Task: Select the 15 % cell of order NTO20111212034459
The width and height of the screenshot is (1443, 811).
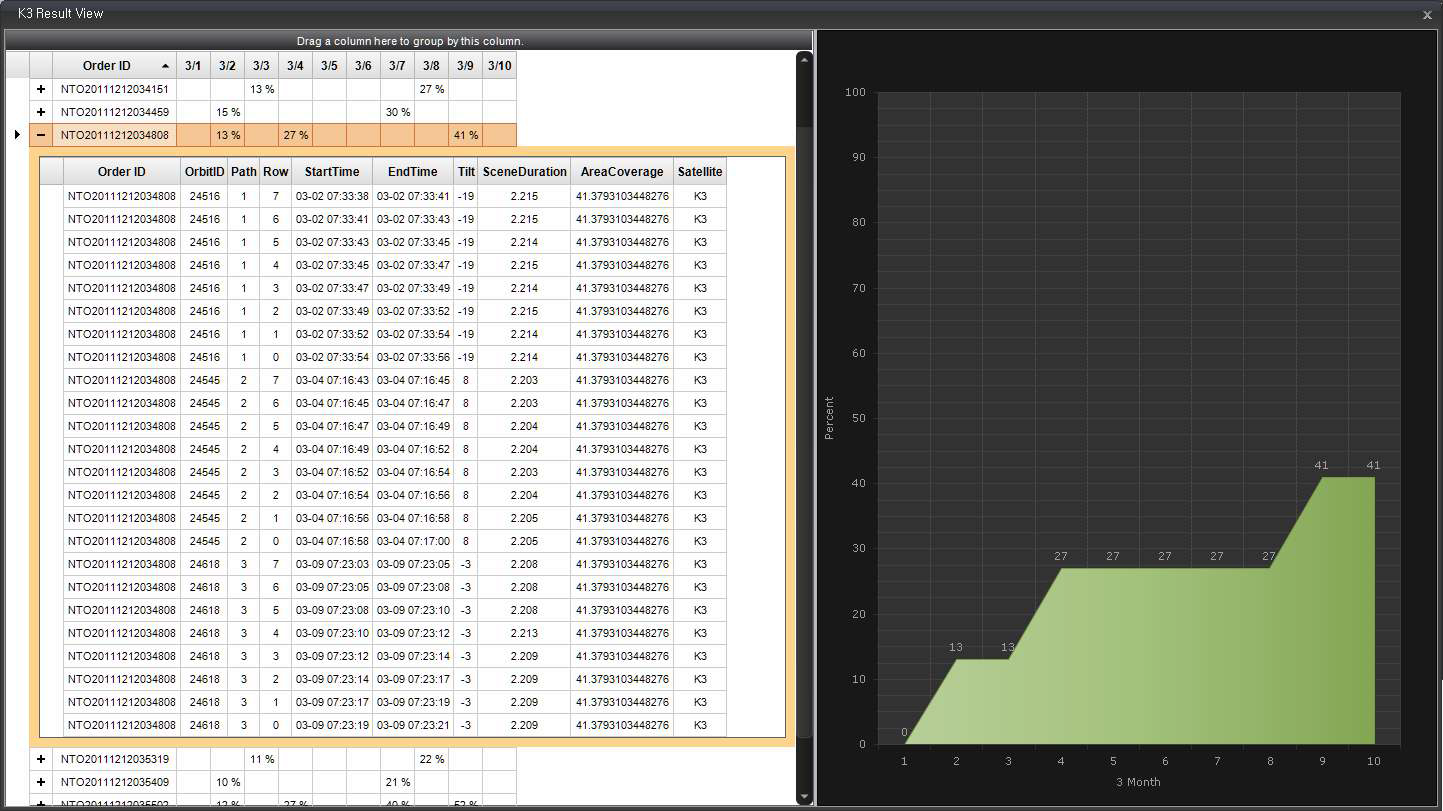Action: click(228, 112)
